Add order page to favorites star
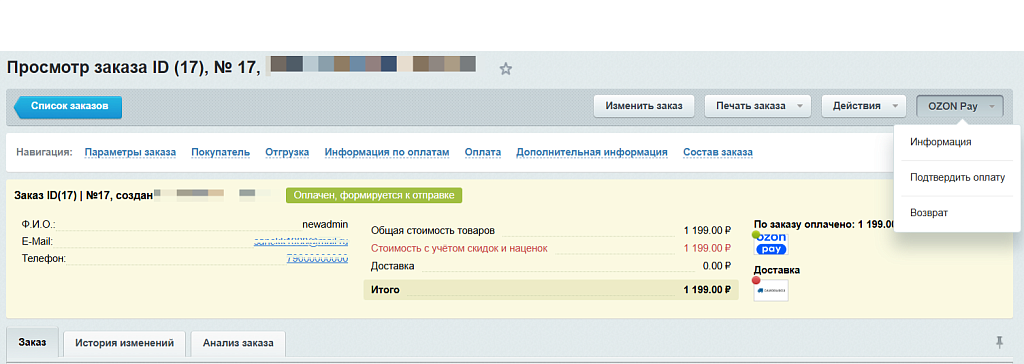The height and width of the screenshot is (364, 1024). (505, 69)
